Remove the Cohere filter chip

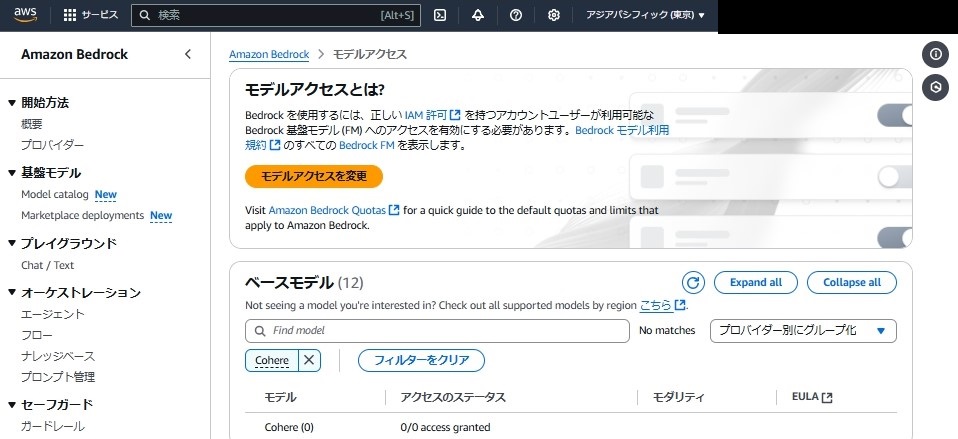pos(309,360)
